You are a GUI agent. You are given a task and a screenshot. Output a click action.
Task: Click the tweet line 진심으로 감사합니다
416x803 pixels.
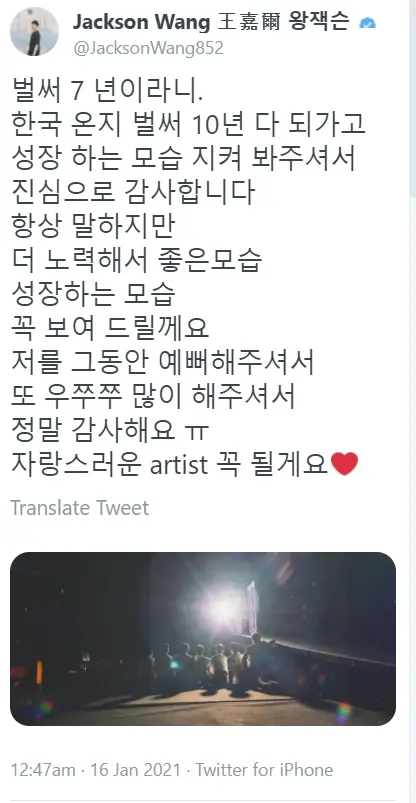pos(133,193)
